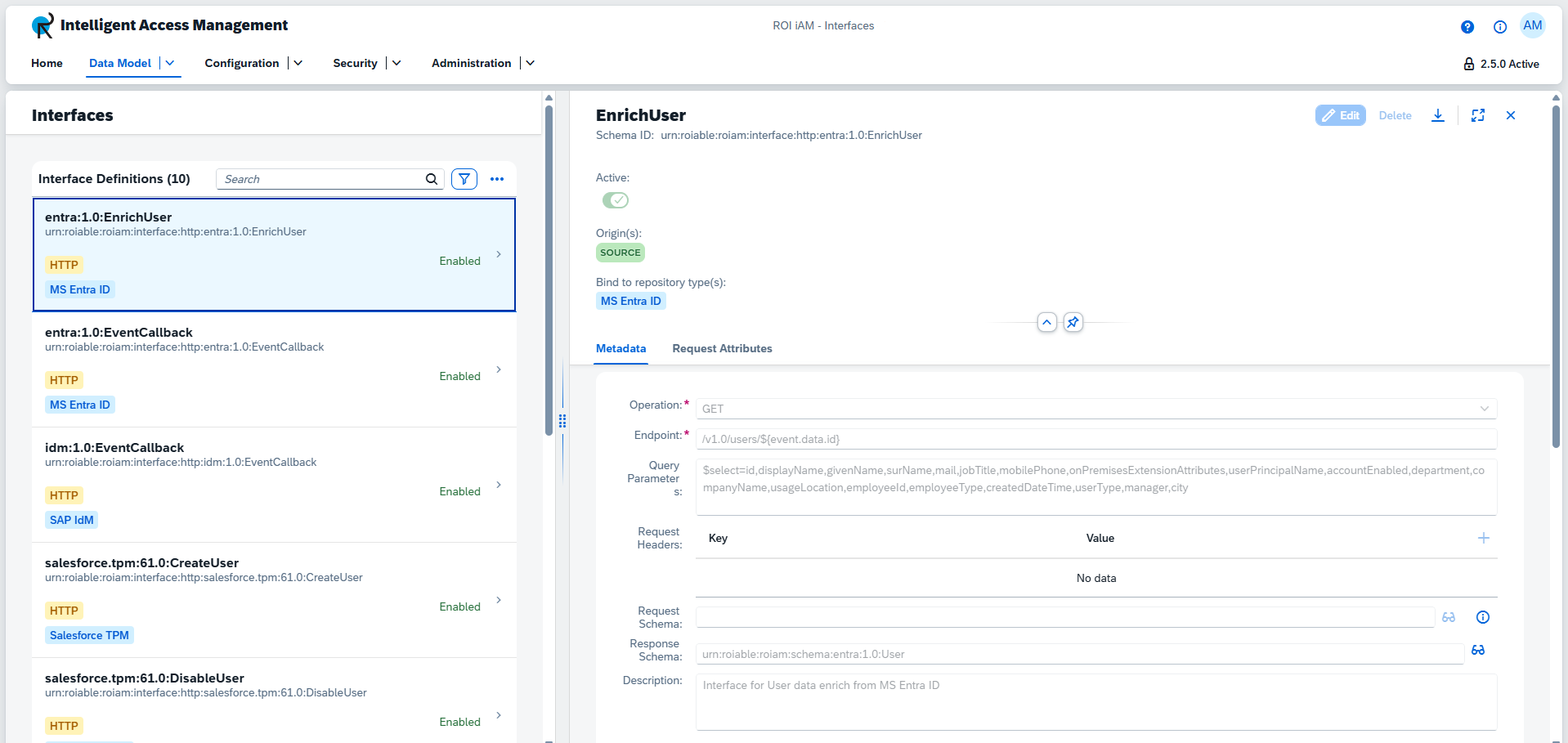This screenshot has height=743, width=1568.
Task: Enter full screen mode for detail panel
Action: point(1478,115)
